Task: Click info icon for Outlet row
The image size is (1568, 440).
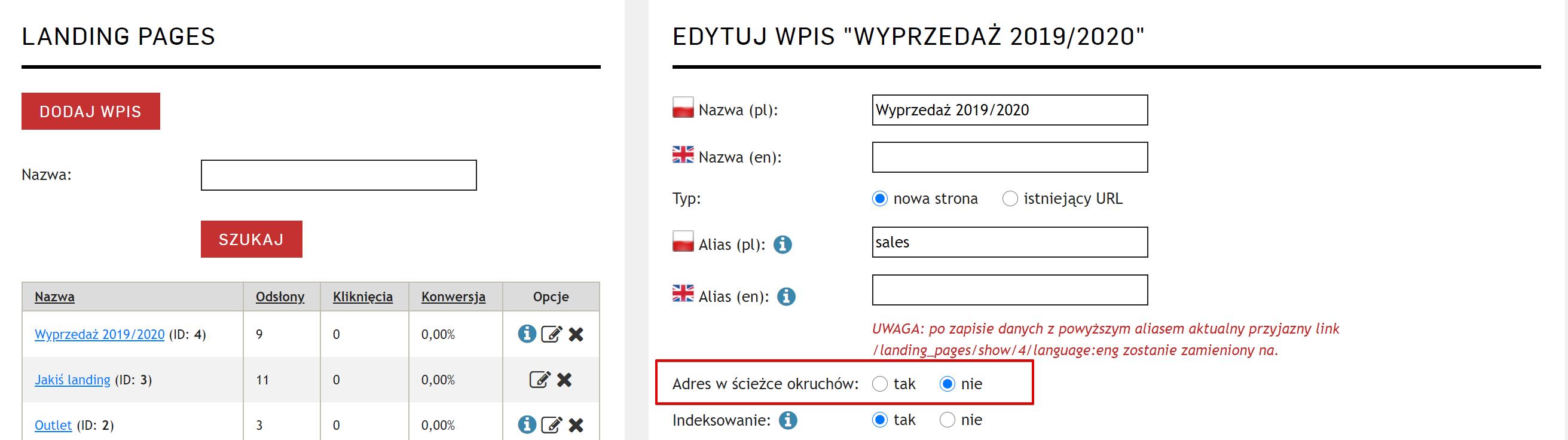Action: click(527, 425)
